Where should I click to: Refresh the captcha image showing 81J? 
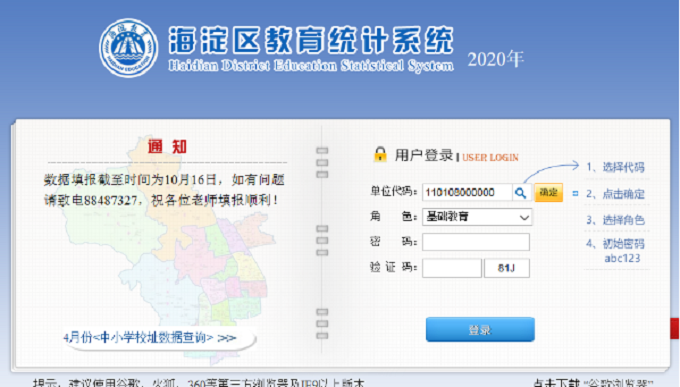click(507, 268)
